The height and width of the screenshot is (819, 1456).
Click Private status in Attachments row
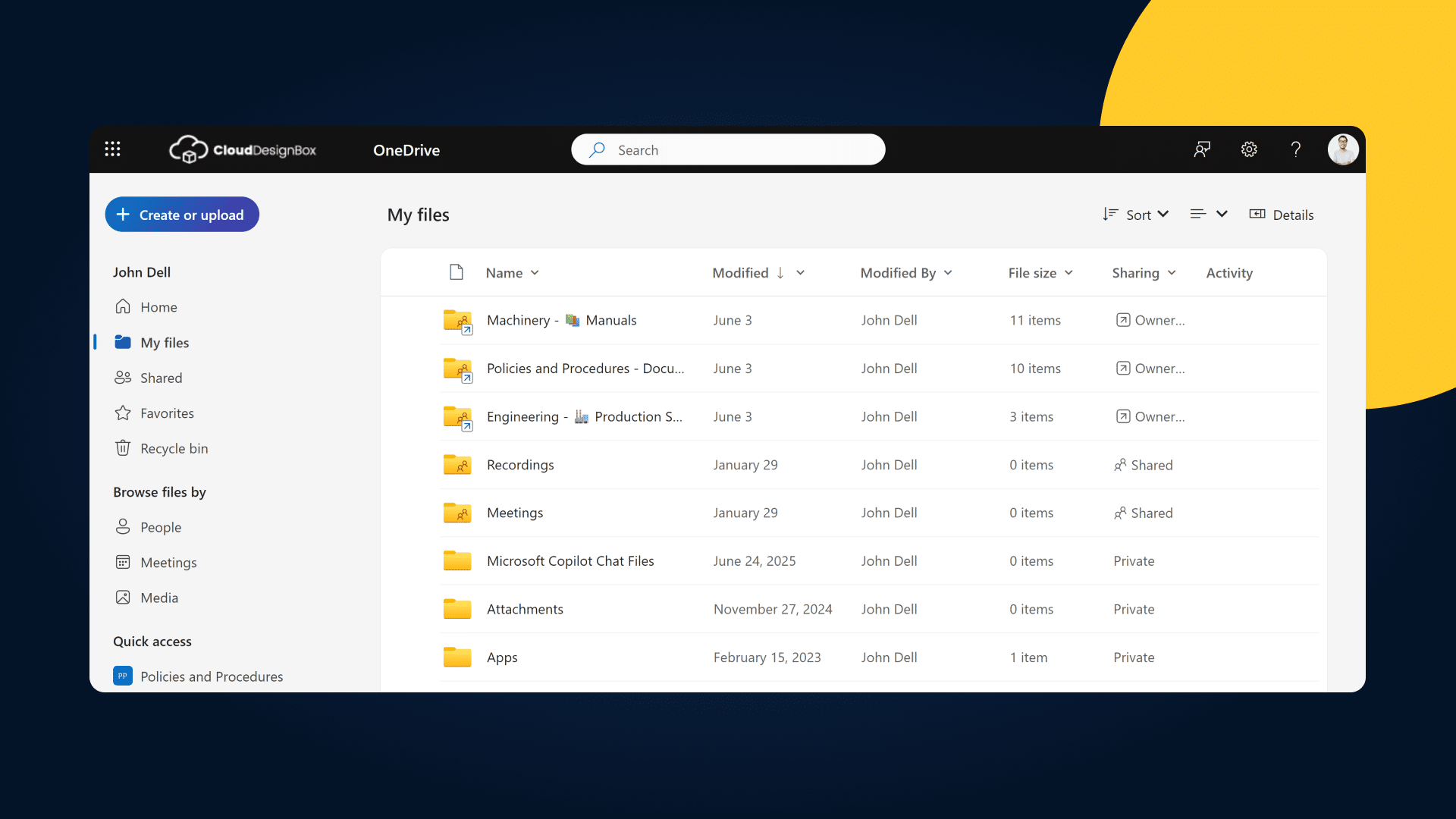click(x=1134, y=609)
